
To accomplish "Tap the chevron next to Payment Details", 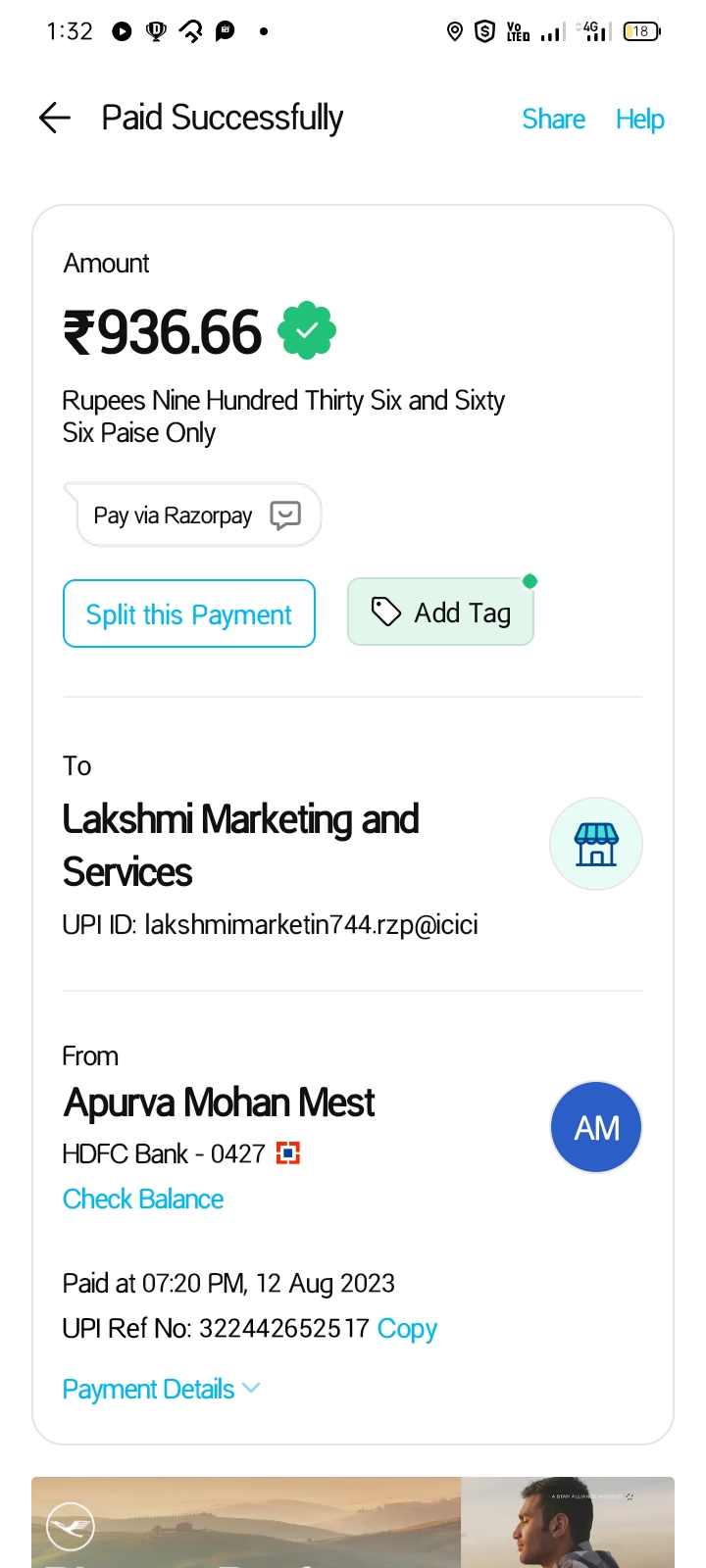I will 251,1388.
